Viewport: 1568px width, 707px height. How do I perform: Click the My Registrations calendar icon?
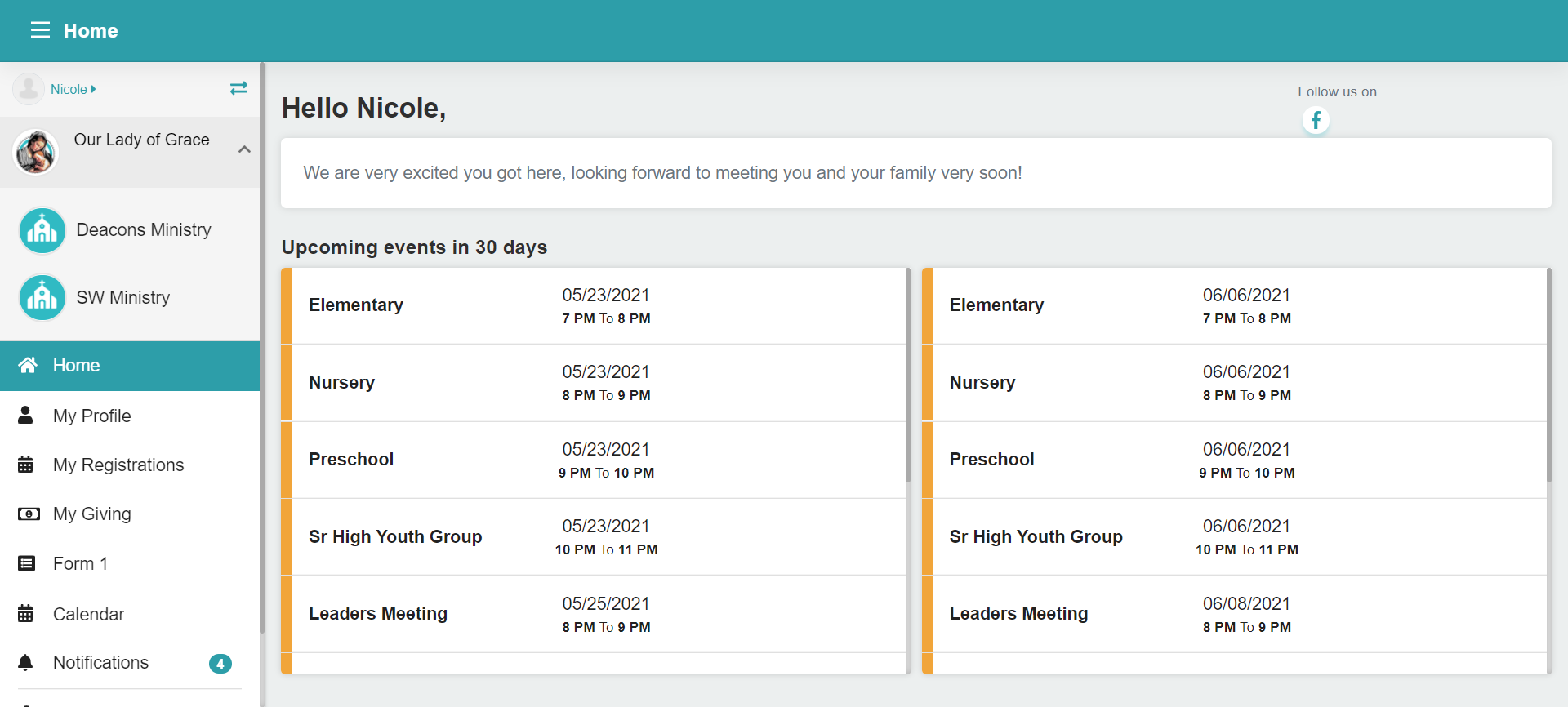(26, 465)
